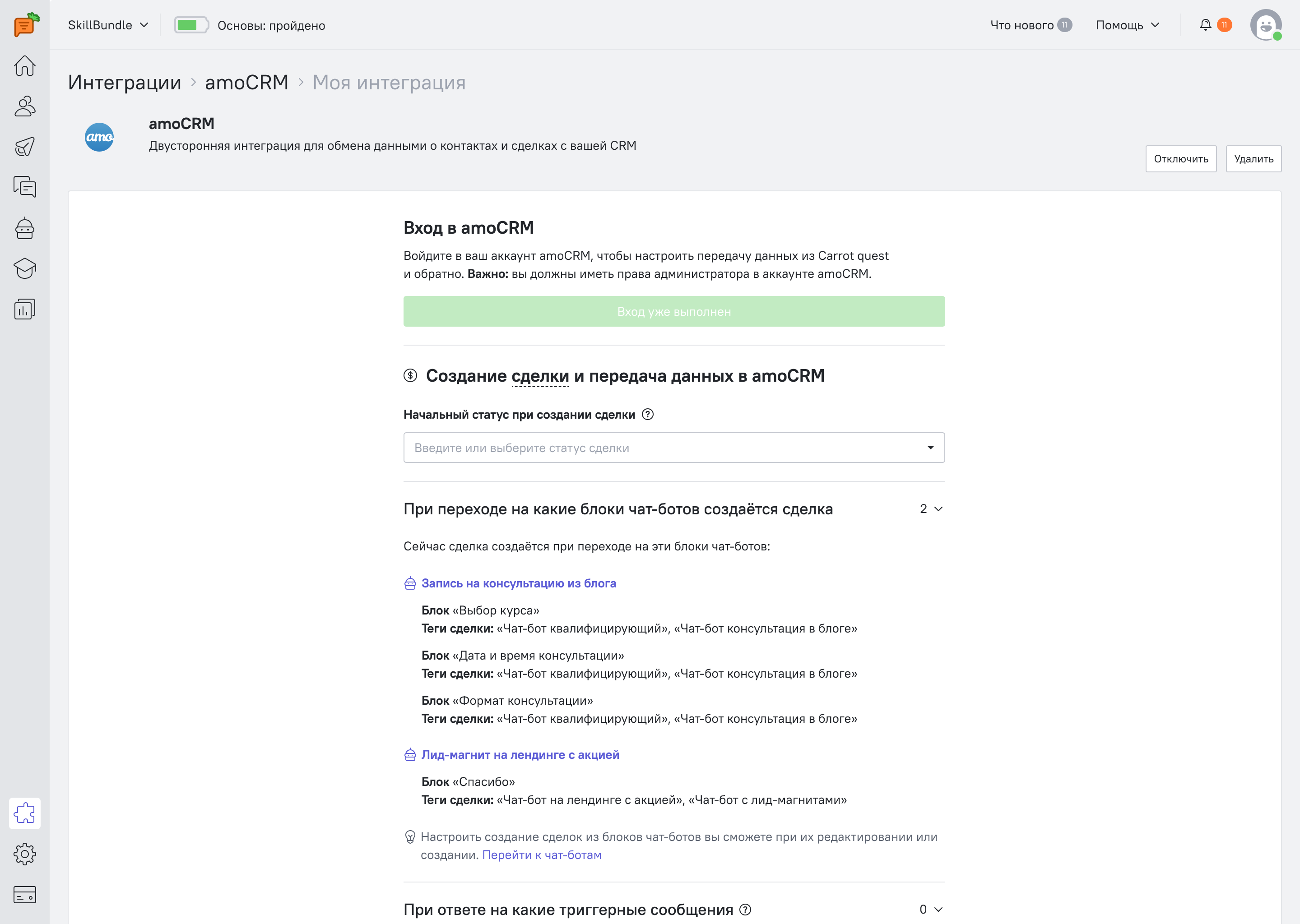1300x924 pixels.
Task: Collapse the chat-bot blocks section chevron
Action: tap(938, 508)
